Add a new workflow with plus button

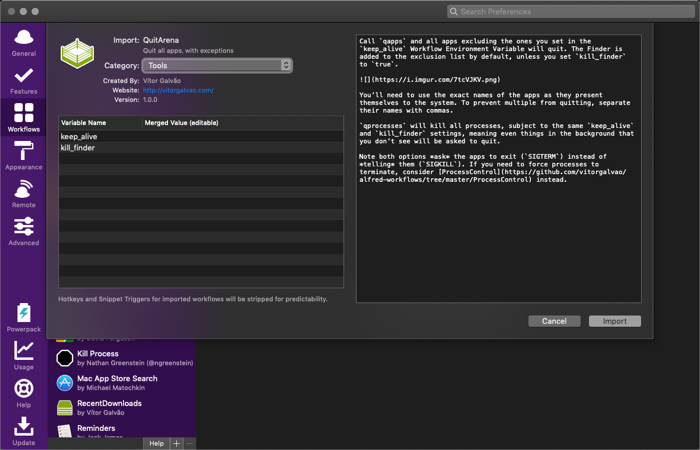point(177,443)
